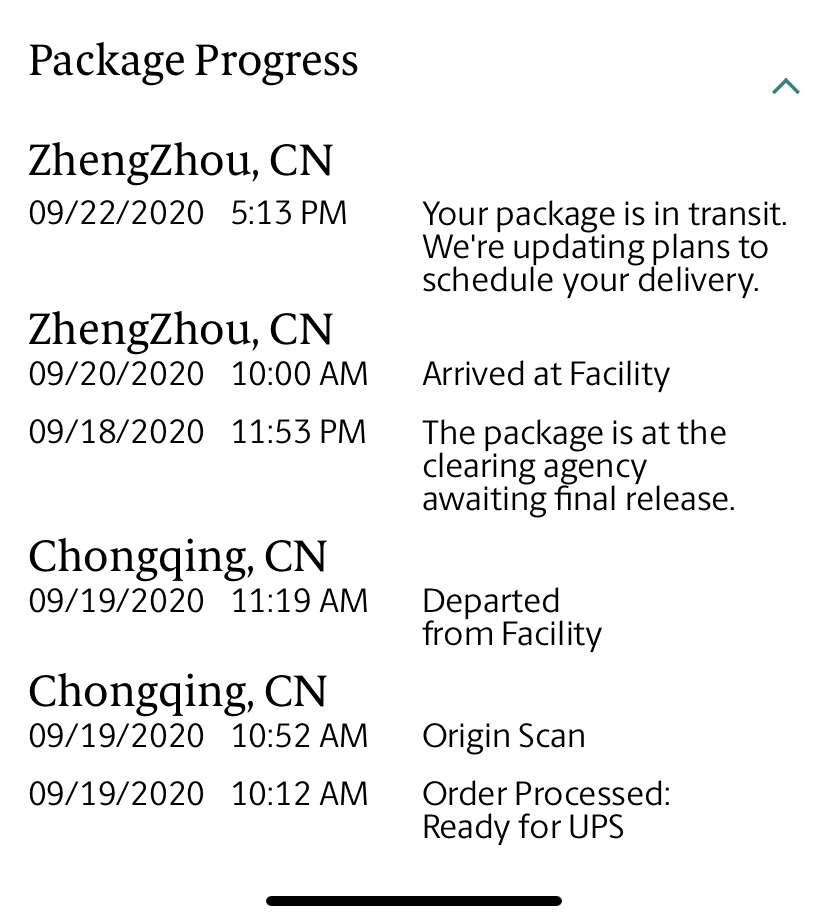Select the second ZhengZhou, CN location heading

[181, 330]
